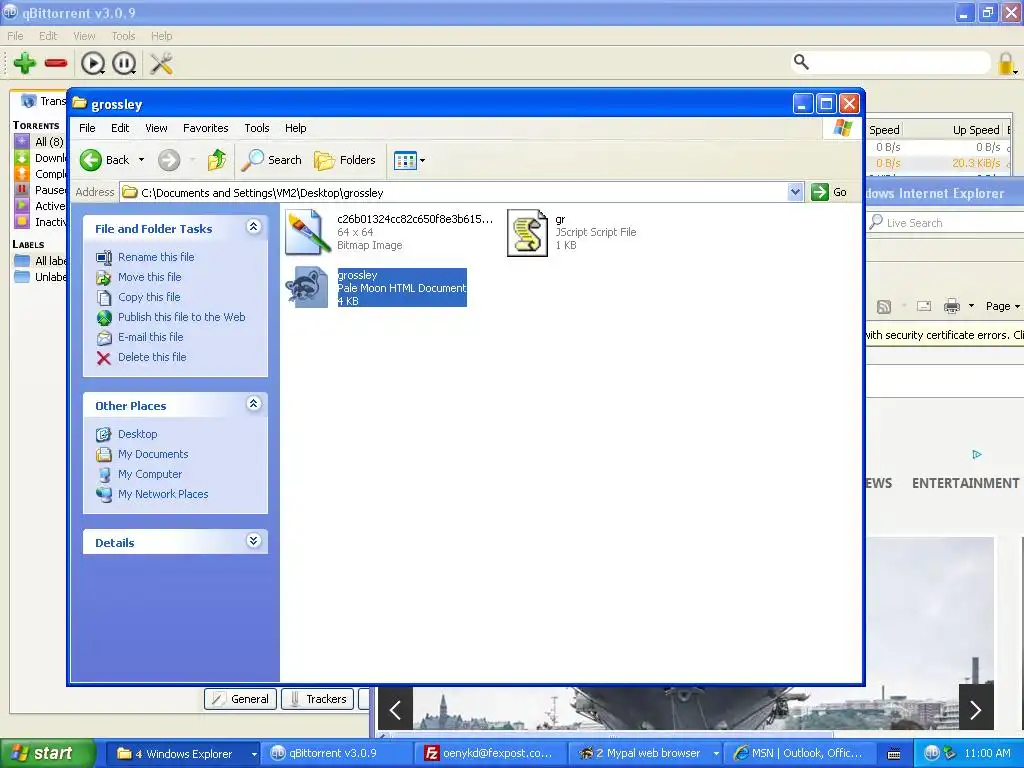The image size is (1024, 768).
Task: Click the Pause icon in qBittorrent toolbar
Action: coord(124,63)
